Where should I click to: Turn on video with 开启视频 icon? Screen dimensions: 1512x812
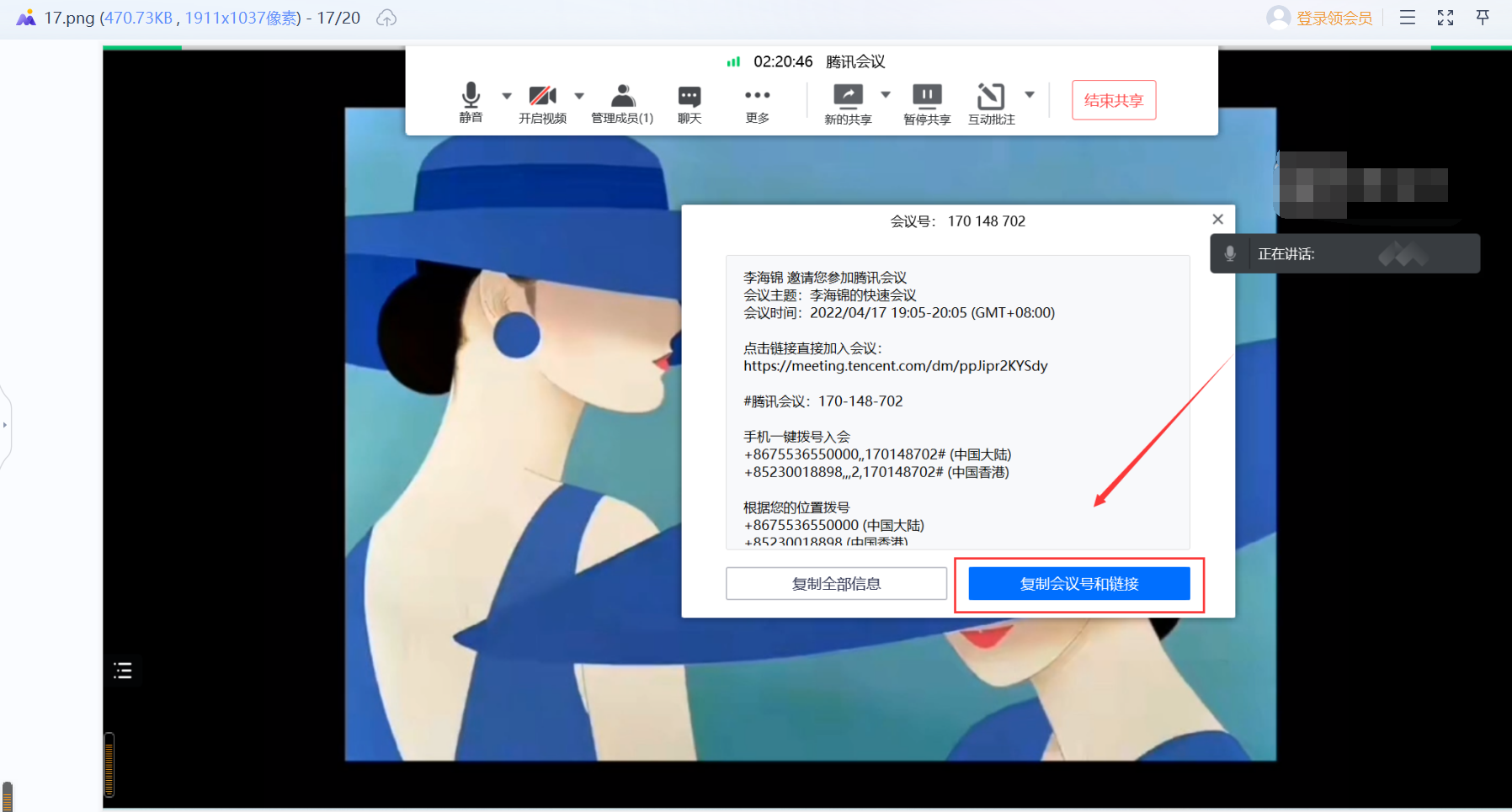(542, 103)
